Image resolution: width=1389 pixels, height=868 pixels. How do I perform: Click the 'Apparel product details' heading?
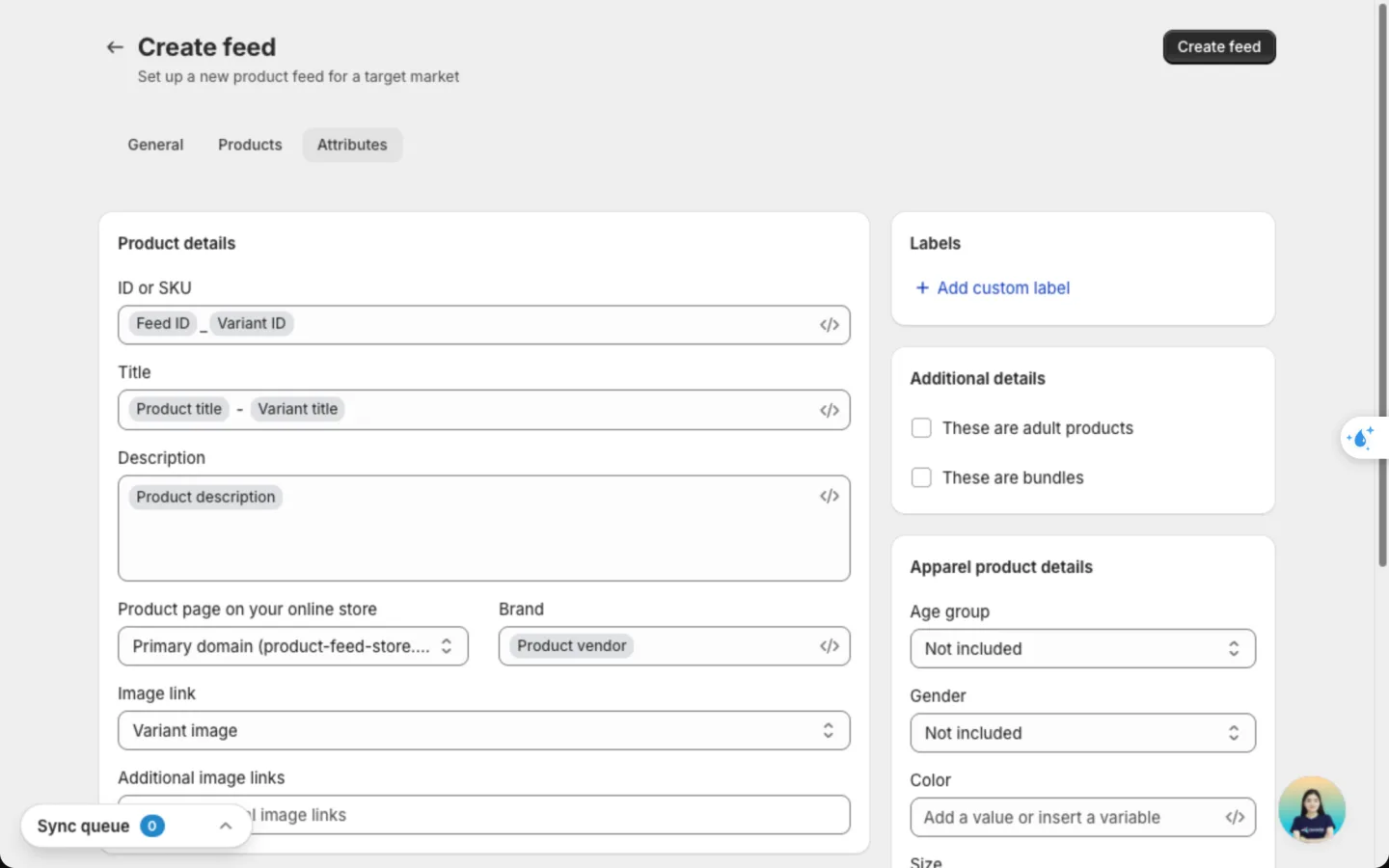coord(1001,567)
